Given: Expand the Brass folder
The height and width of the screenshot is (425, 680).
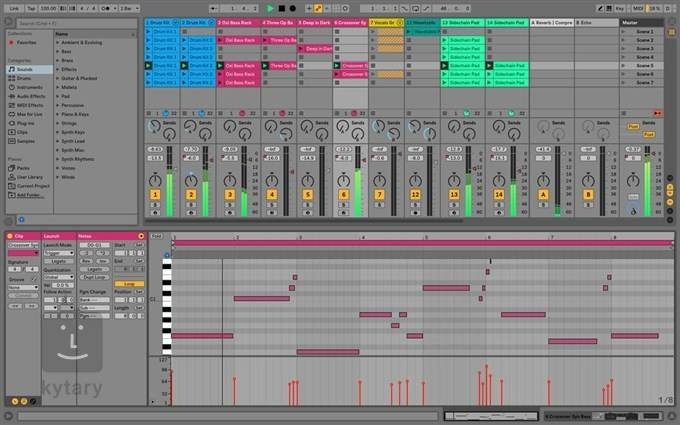Looking at the screenshot, I should 57,60.
